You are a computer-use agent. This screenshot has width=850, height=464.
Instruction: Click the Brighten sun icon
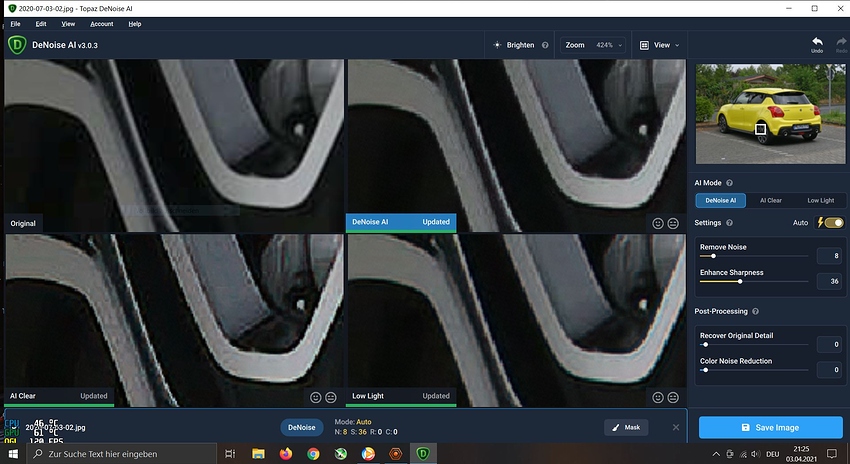(497, 45)
